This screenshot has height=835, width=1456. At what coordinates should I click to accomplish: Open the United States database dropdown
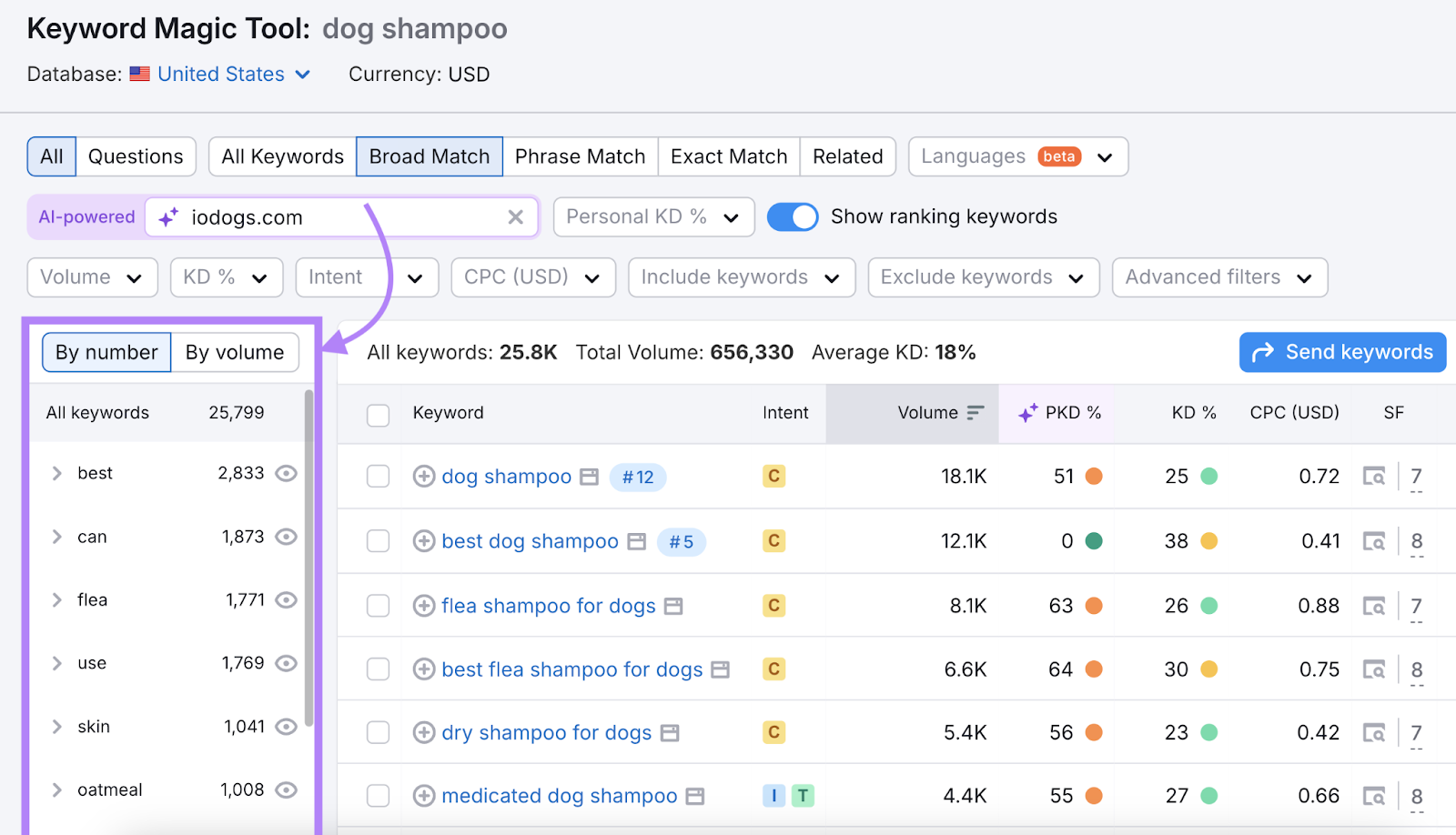point(234,75)
